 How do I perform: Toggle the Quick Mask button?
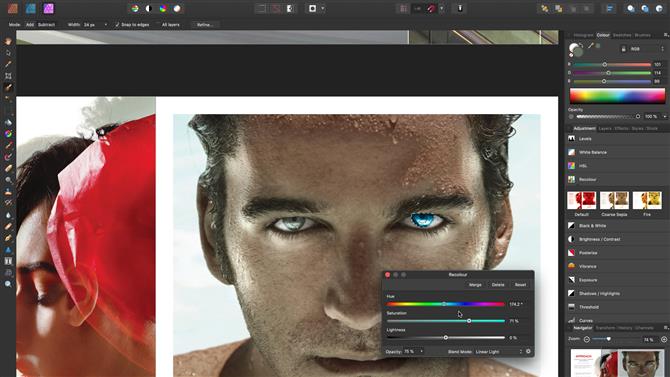(312, 9)
